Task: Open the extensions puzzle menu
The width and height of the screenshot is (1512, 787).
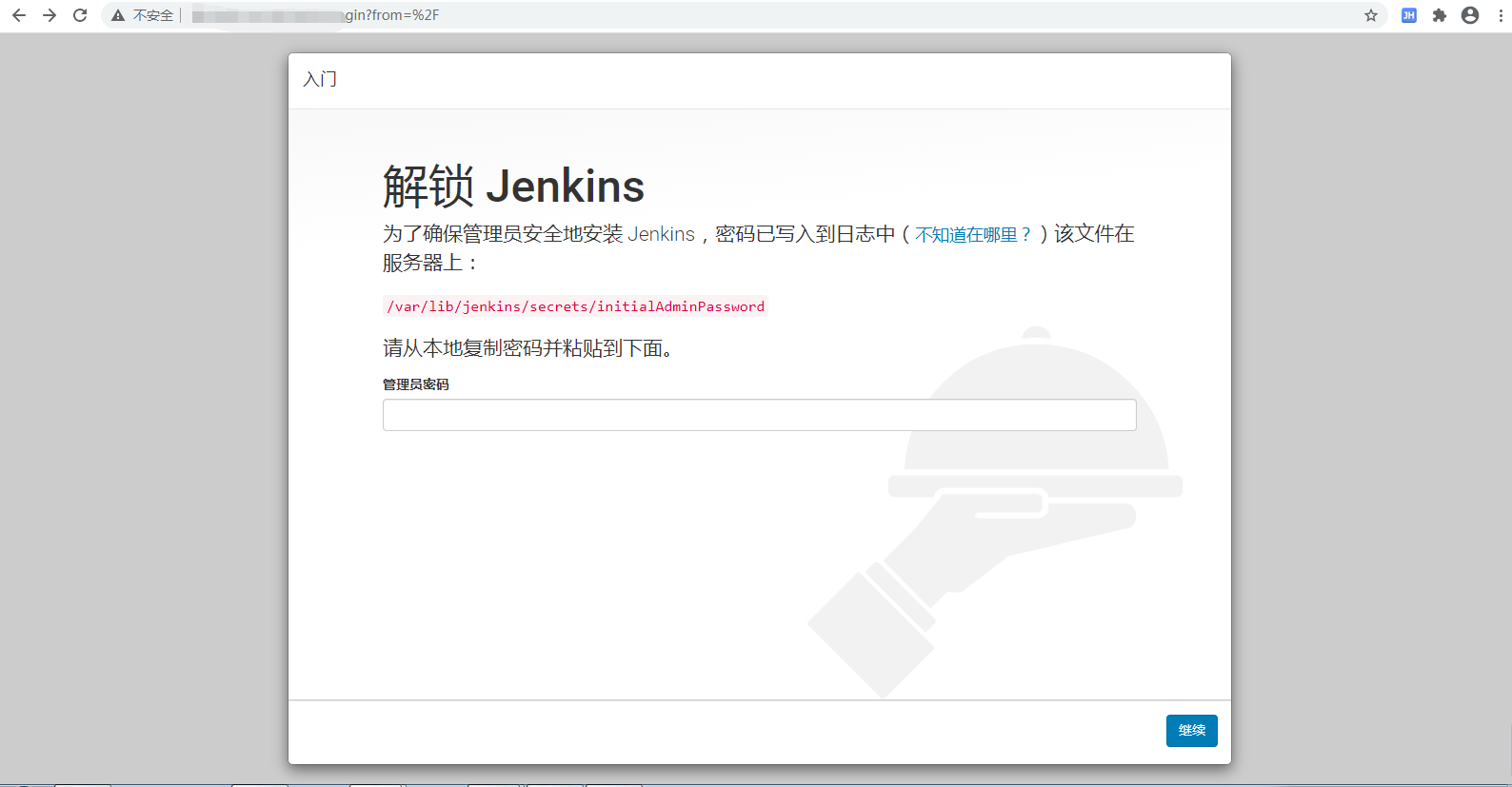Action: [1440, 15]
